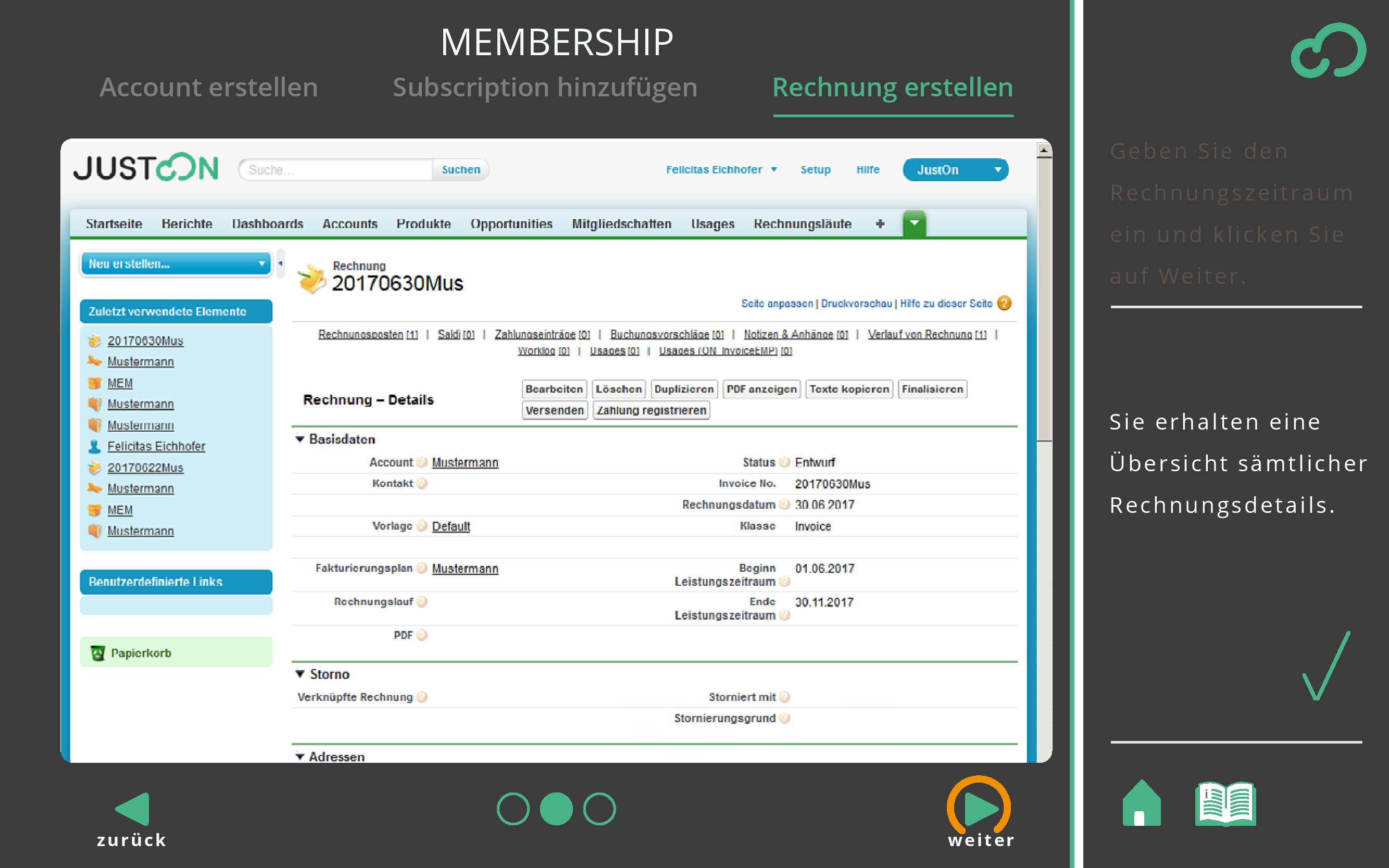
Task: Open the Papierkorb recycle bin
Action: (x=141, y=653)
